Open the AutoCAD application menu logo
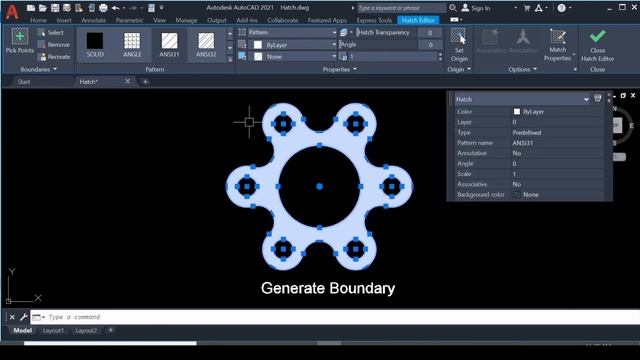The image size is (640, 360). [x=12, y=13]
